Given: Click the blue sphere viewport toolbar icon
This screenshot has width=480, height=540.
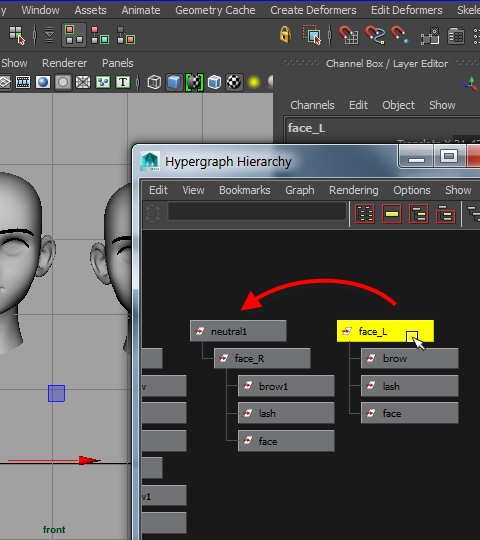Looking at the screenshot, I should coord(43,82).
